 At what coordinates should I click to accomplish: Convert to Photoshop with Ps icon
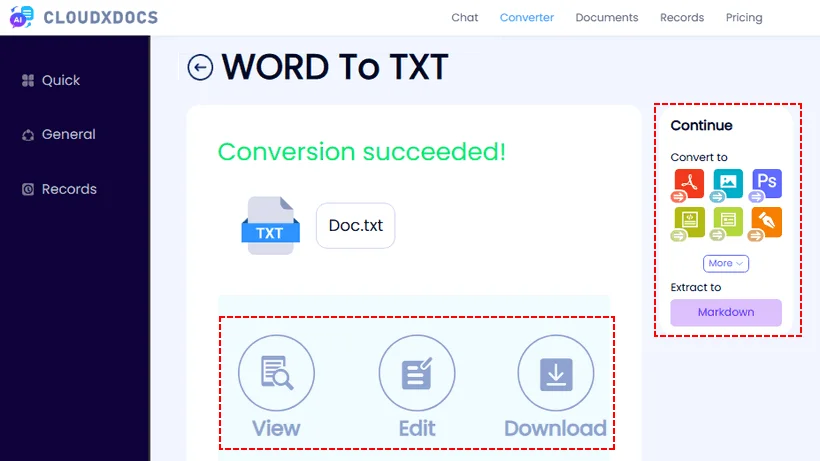coord(766,184)
